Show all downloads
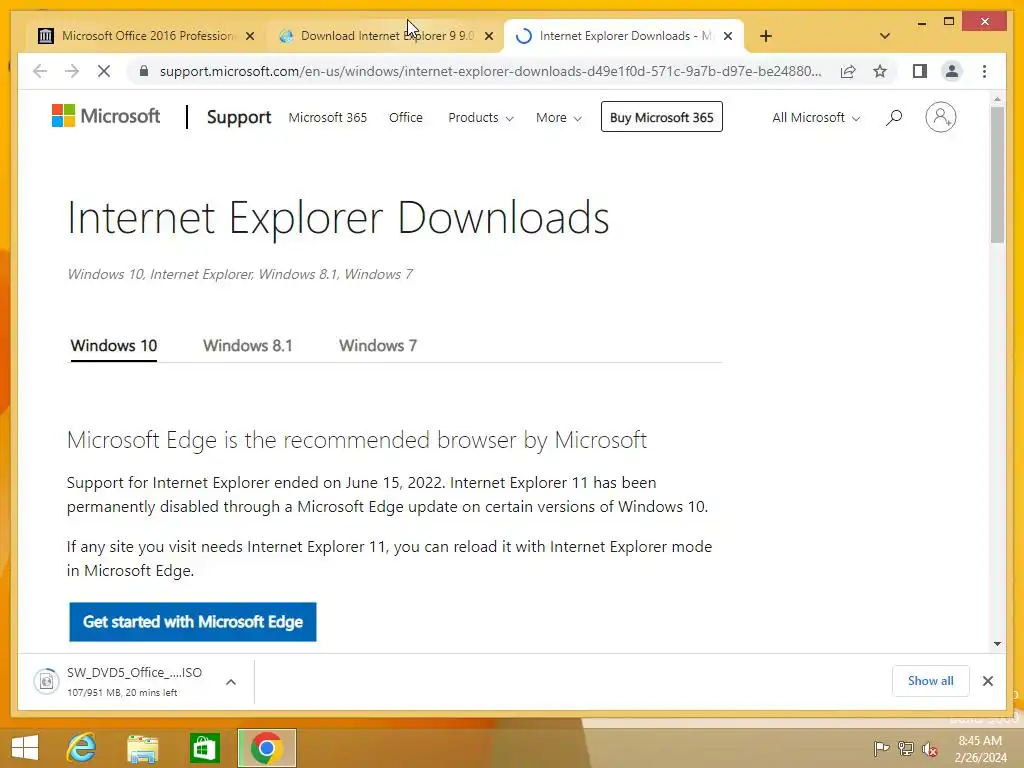The image size is (1024, 768). 931,681
